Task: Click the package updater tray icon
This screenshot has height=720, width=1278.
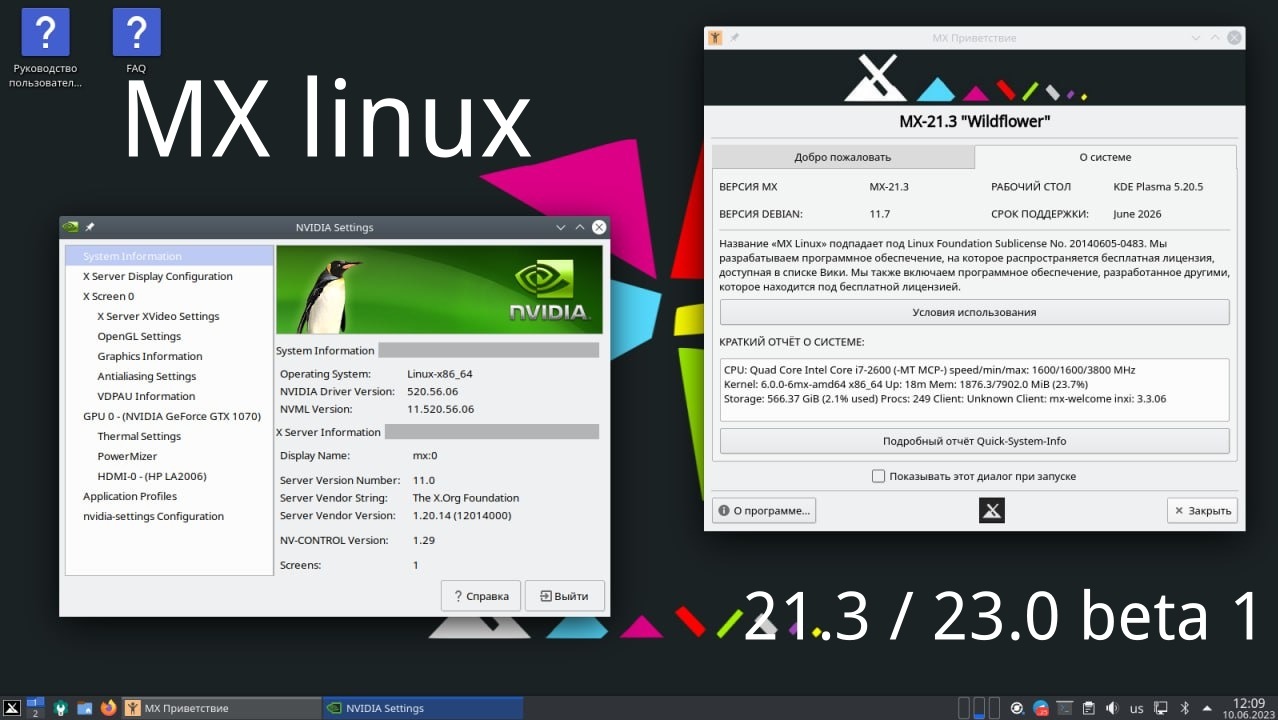Action: [x=1041, y=708]
